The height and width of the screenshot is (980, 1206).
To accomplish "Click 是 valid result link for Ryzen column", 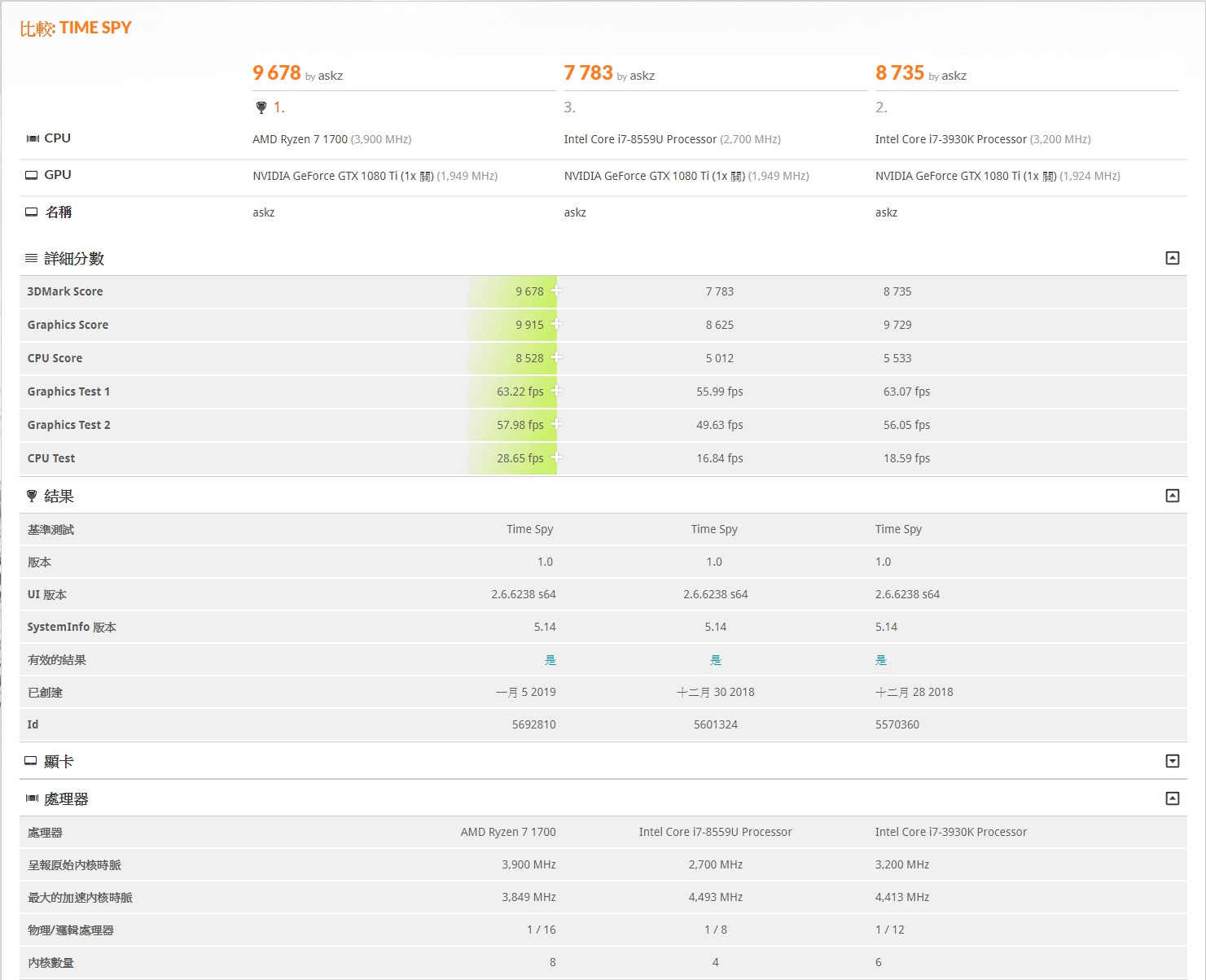I will 550,660.
